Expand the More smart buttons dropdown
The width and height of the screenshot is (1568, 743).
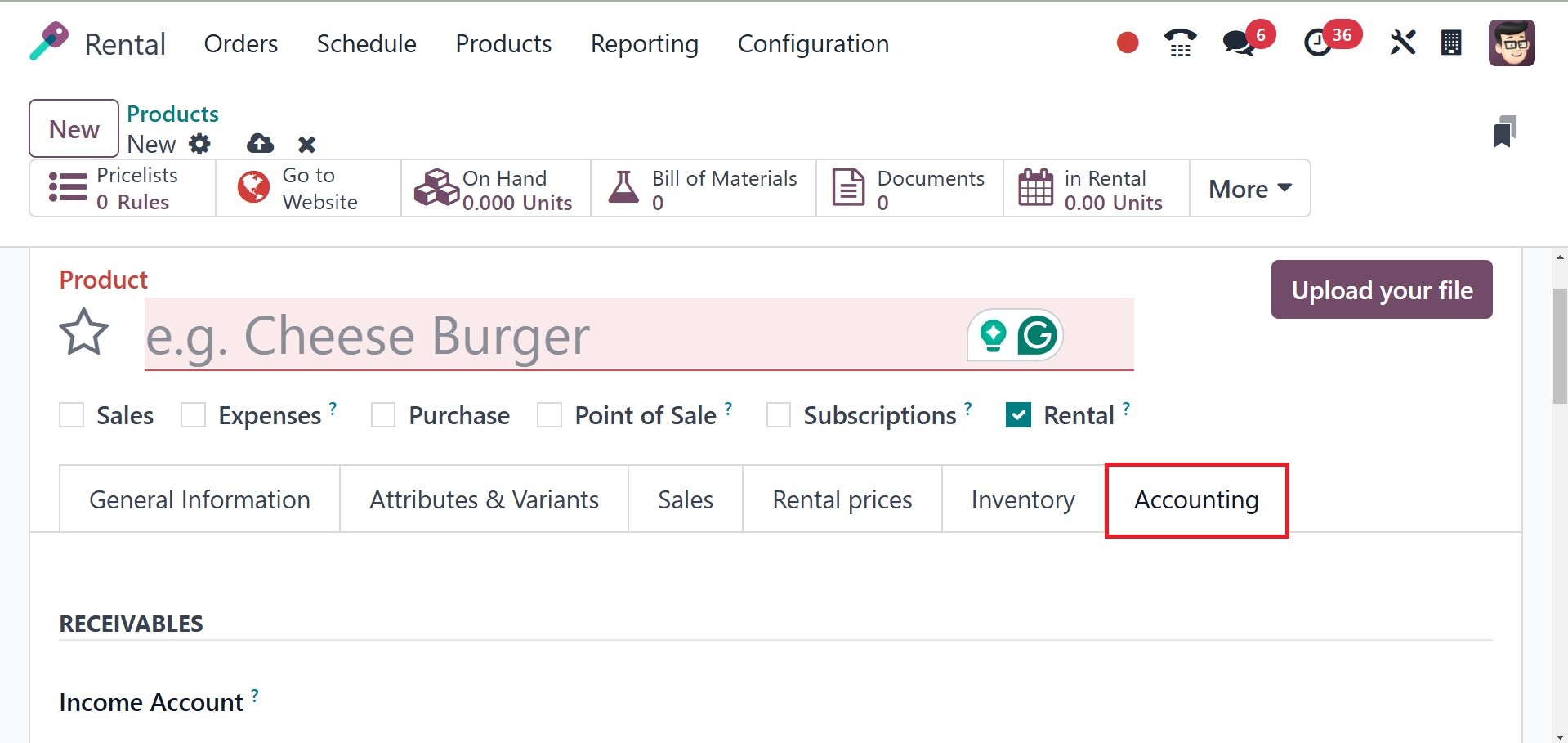click(x=1250, y=189)
